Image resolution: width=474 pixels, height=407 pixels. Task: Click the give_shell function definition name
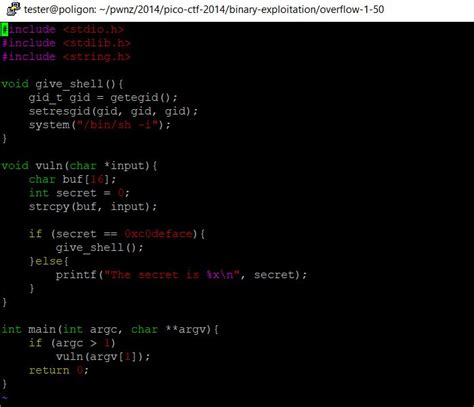(x=69, y=84)
